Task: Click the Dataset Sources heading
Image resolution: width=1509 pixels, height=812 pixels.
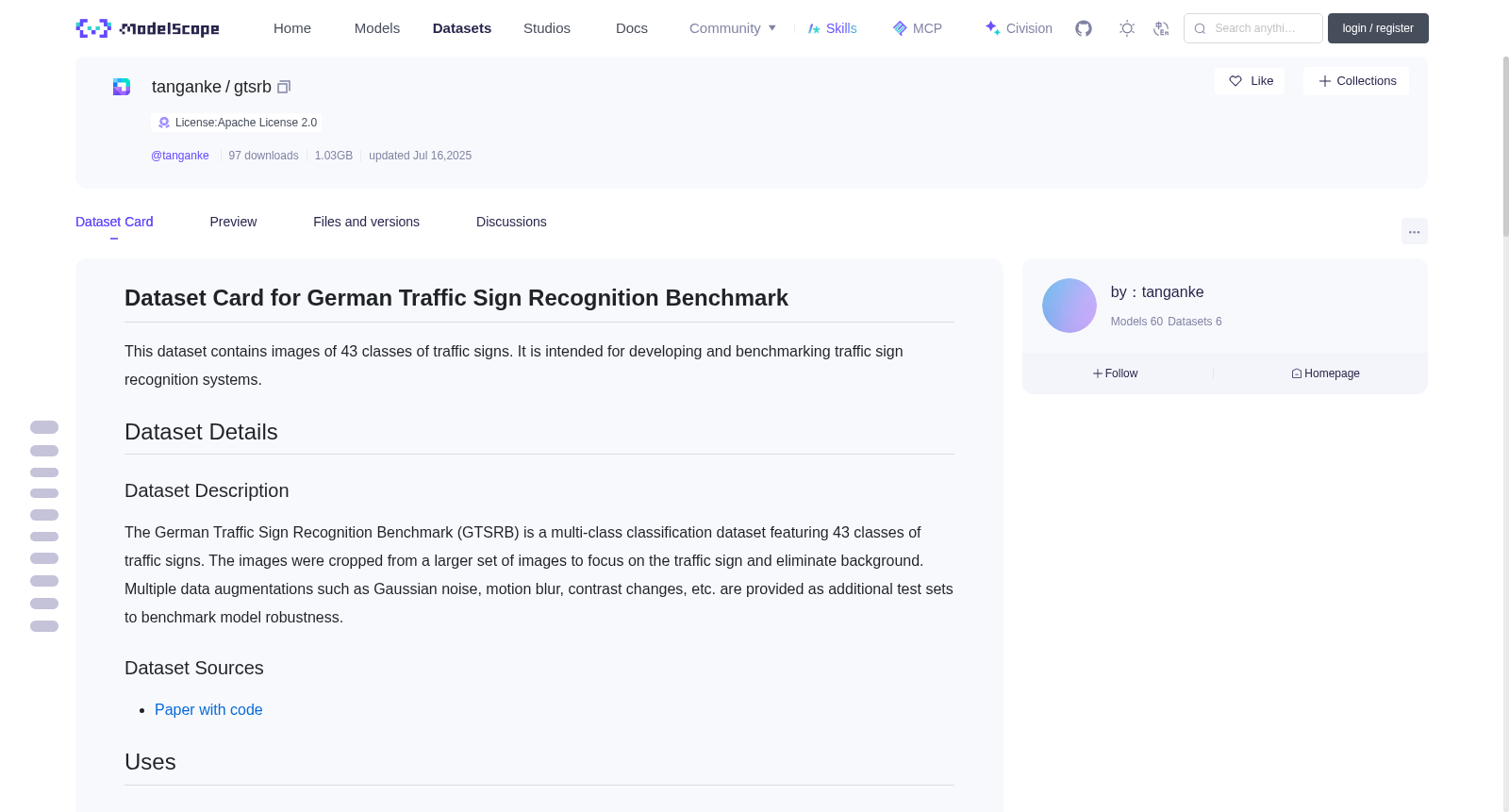Action: (x=194, y=668)
